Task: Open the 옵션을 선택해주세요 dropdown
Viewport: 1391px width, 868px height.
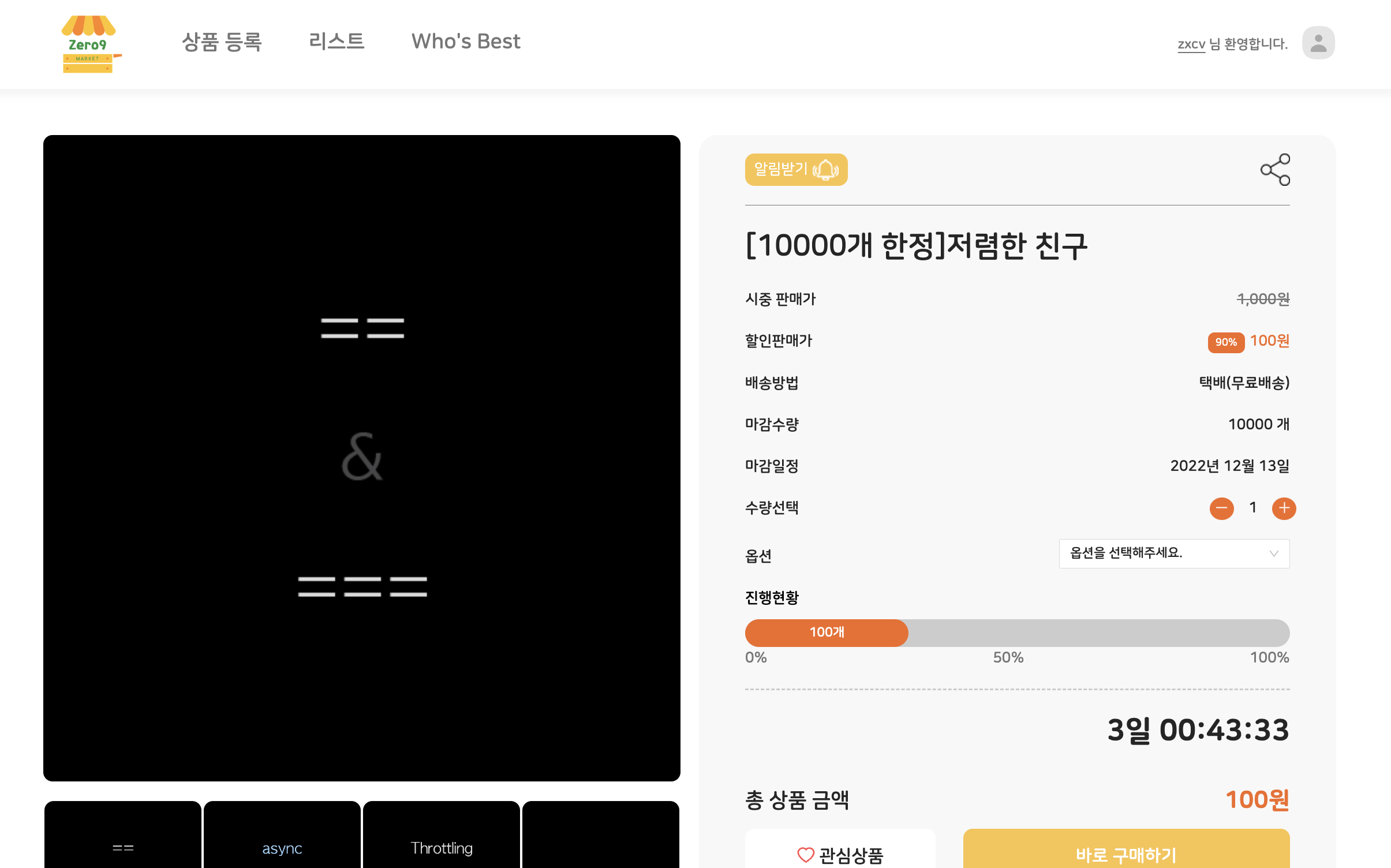Action: point(1160,553)
